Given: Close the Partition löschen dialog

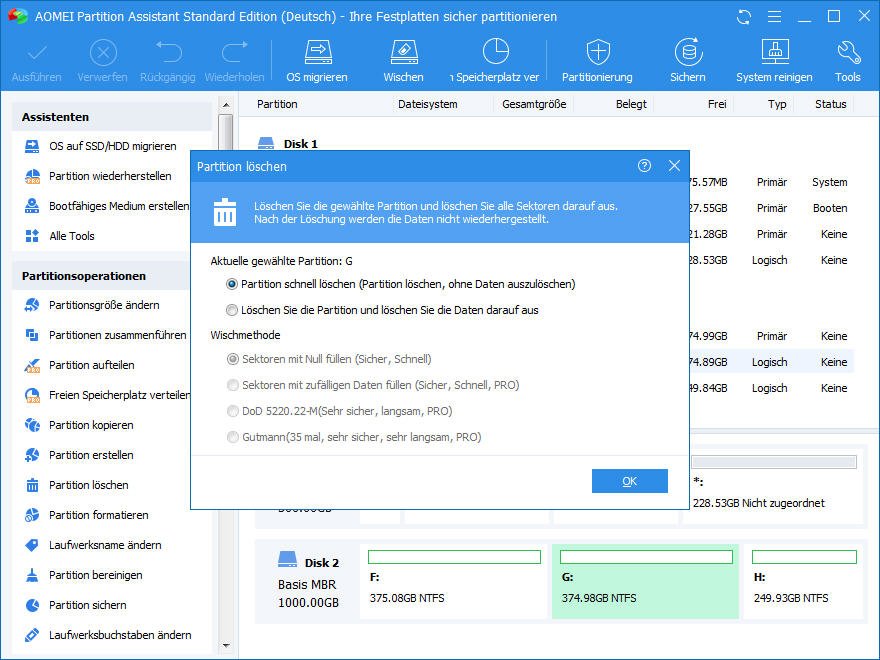Looking at the screenshot, I should point(674,166).
